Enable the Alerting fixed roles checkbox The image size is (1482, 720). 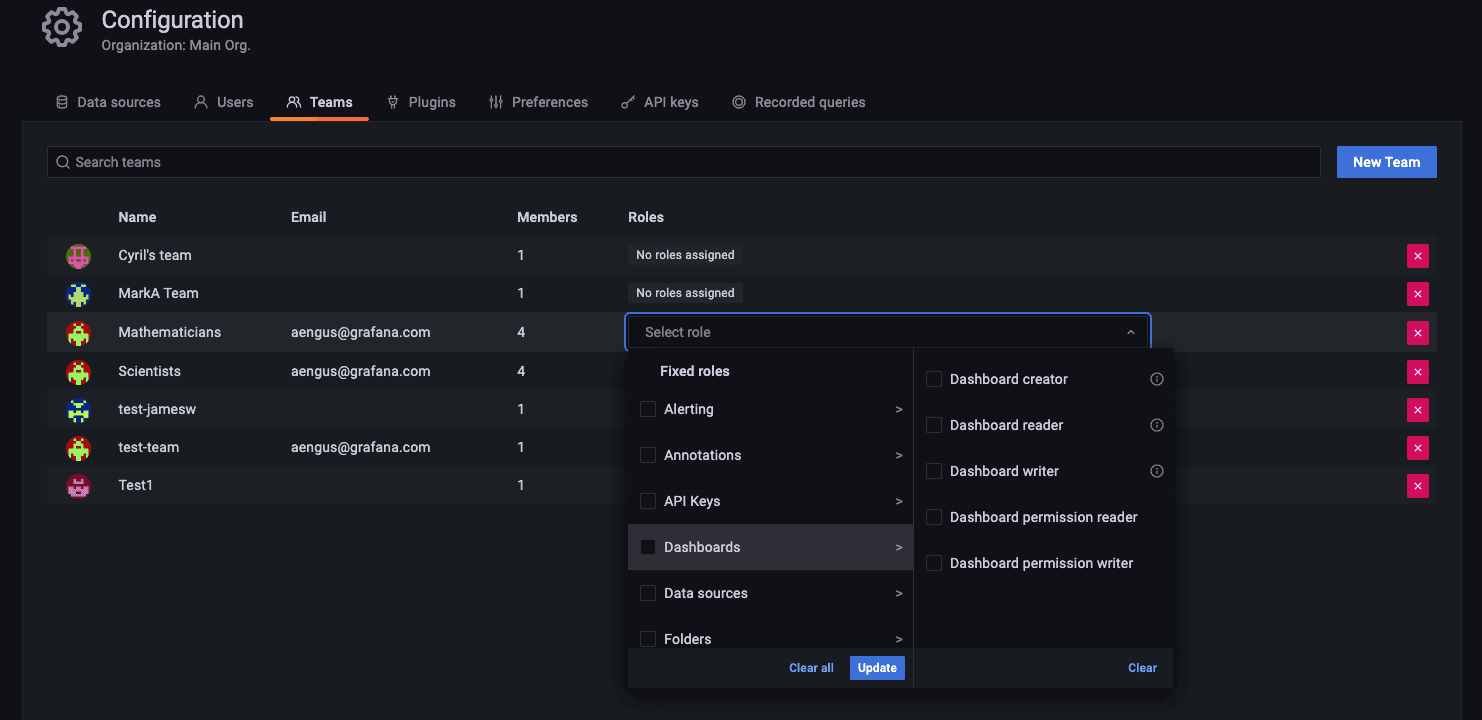[647, 409]
